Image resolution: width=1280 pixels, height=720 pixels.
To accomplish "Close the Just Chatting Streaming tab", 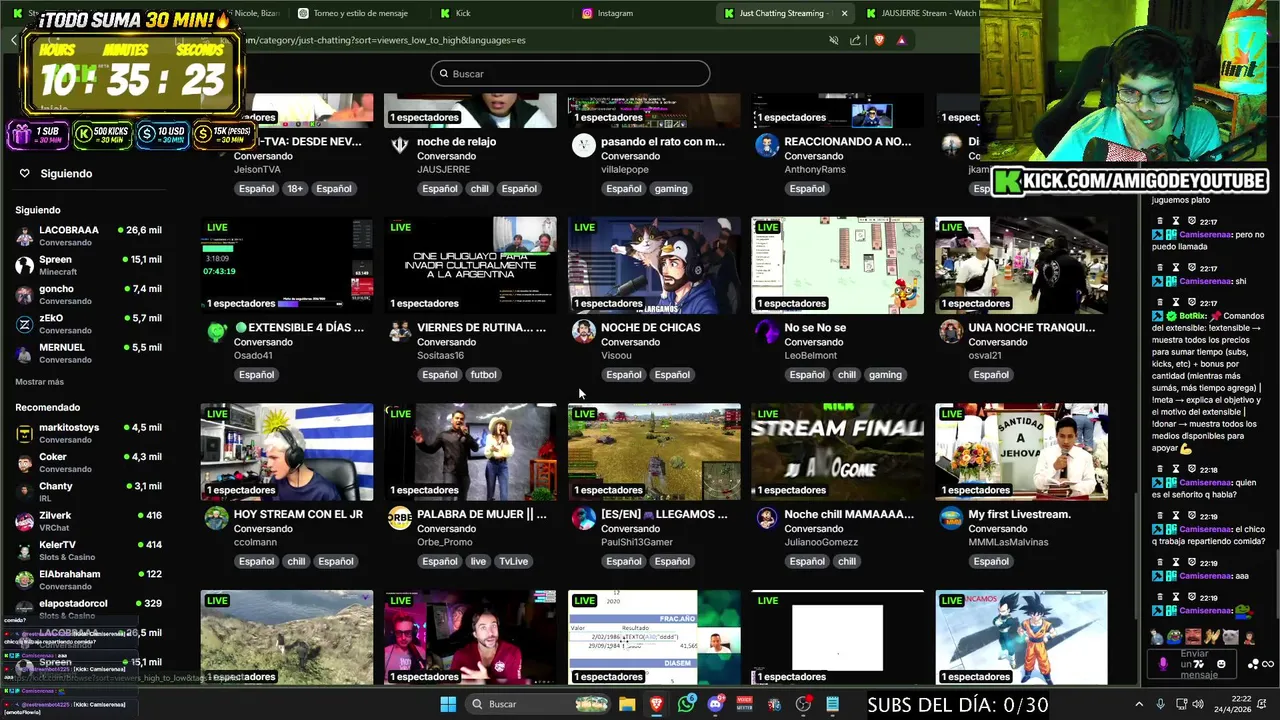I will (x=844, y=13).
